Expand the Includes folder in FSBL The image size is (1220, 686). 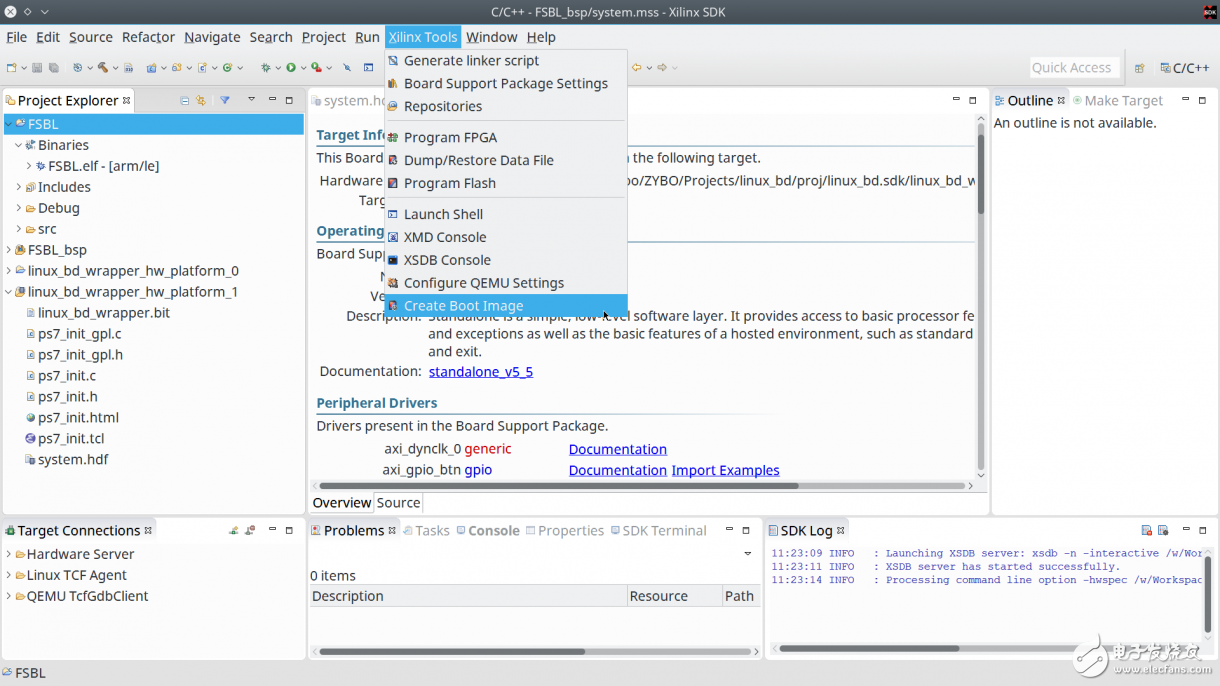(x=19, y=187)
